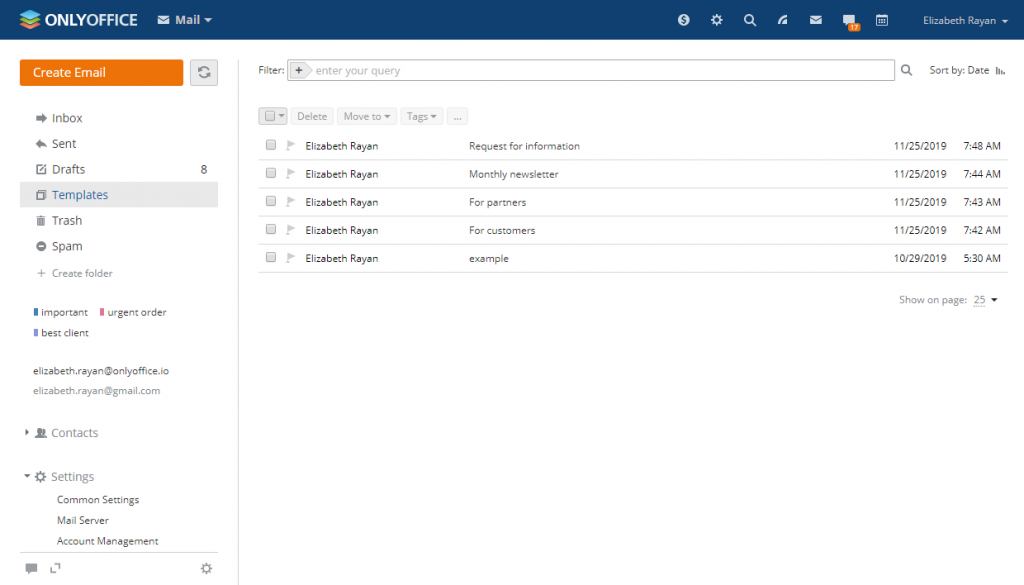The width and height of the screenshot is (1024, 585).
Task: Open the dollar payments icon in header
Action: [x=684, y=20]
